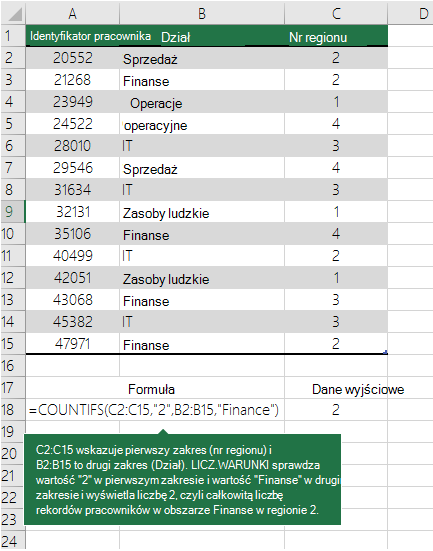Select column A header
Screen dimensions: 433x551
72,14
